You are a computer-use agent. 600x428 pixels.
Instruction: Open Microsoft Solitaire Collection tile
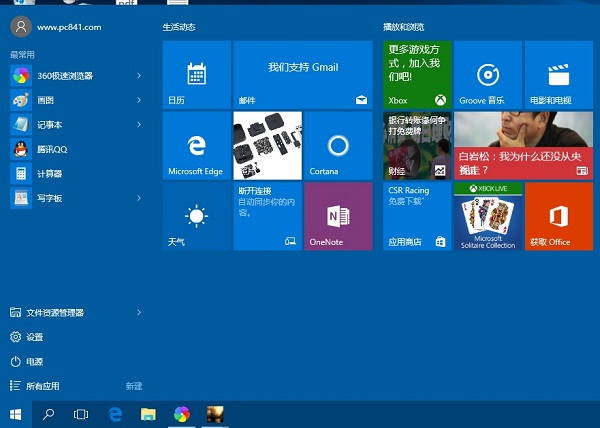tap(488, 216)
